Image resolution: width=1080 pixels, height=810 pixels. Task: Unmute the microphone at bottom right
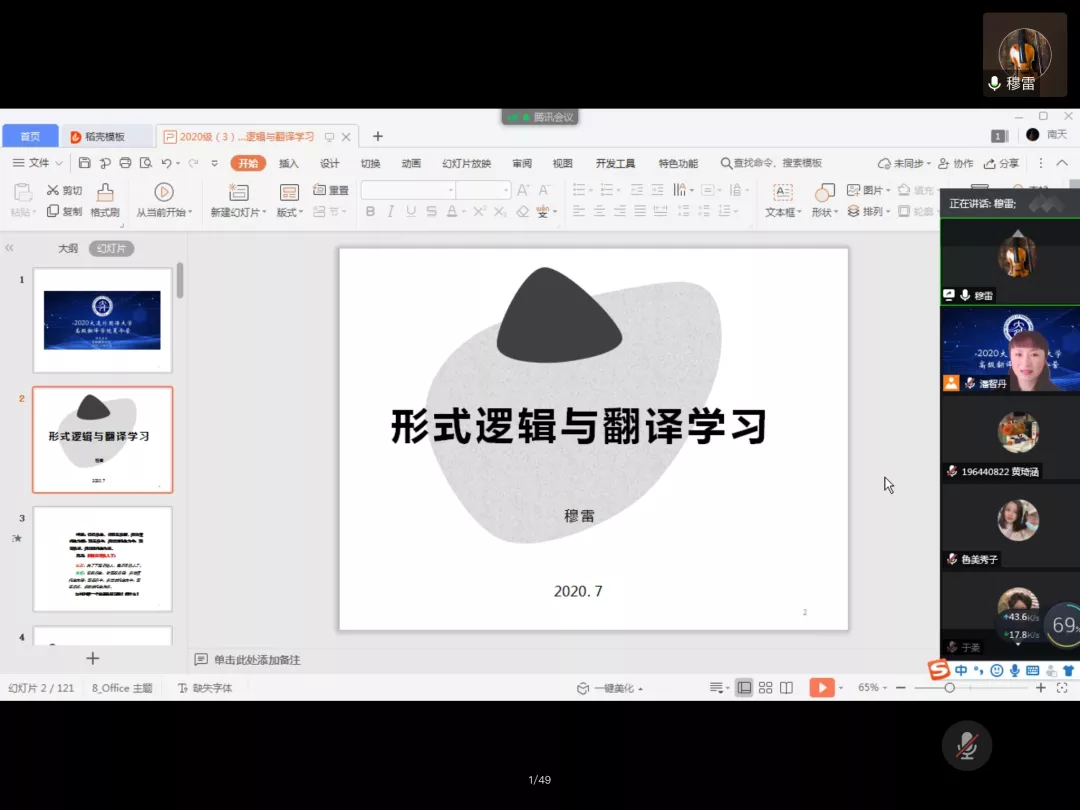[966, 745]
